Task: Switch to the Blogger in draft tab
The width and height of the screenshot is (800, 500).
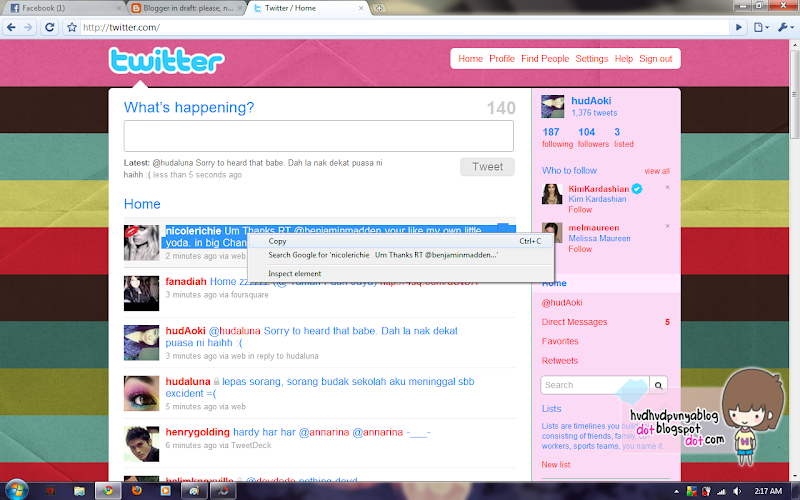Action: pos(185,8)
